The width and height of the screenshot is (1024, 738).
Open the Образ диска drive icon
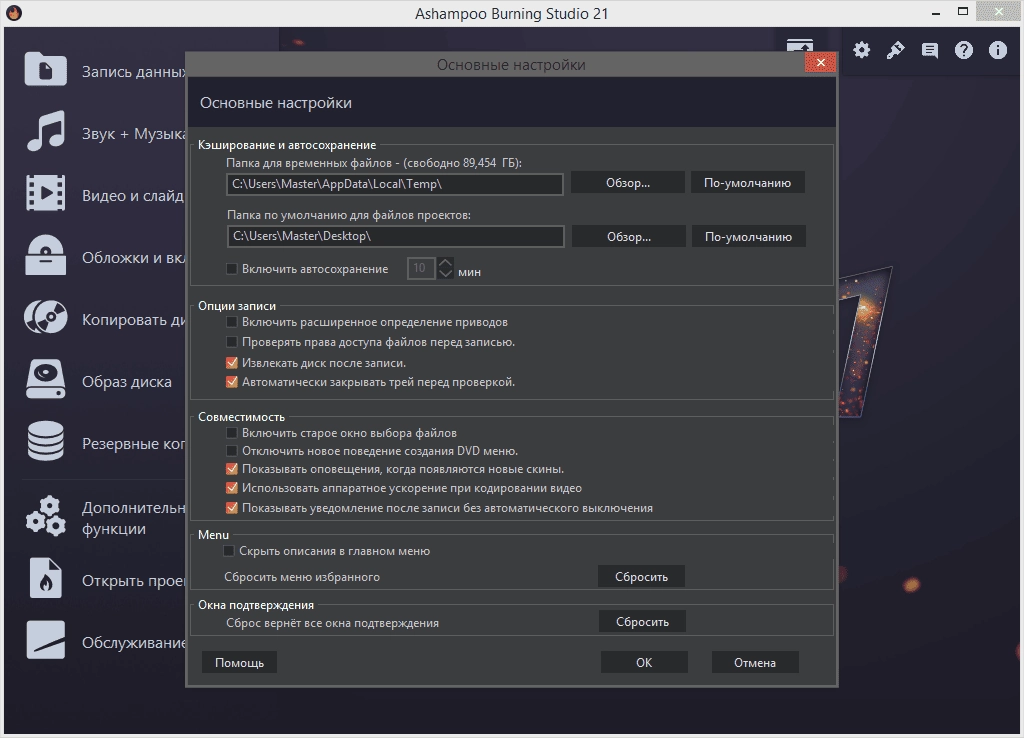pos(45,379)
